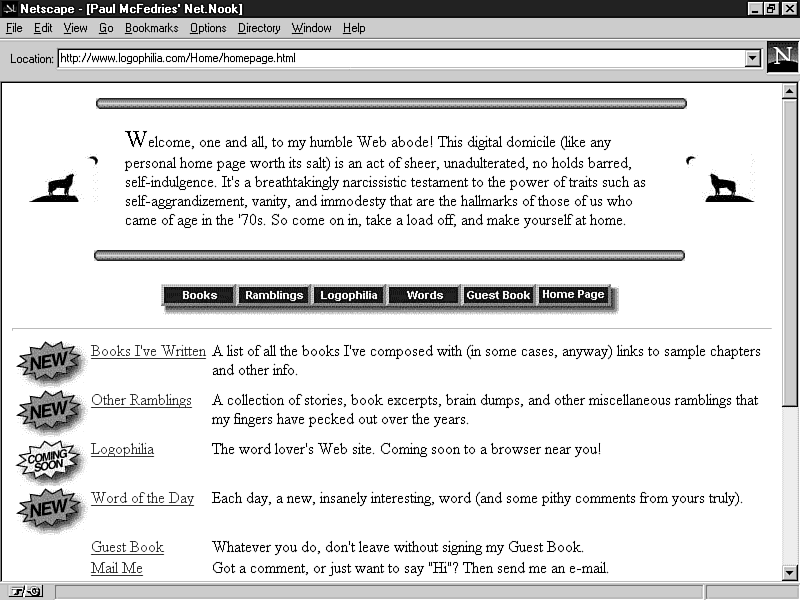Click the vertical scrollbar down arrow
The image size is (800, 600).
click(789, 572)
